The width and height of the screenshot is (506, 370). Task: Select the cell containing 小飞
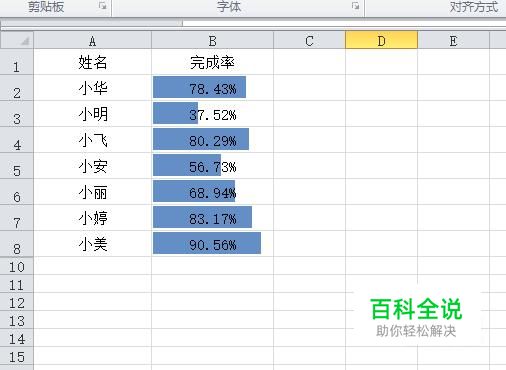(93, 140)
